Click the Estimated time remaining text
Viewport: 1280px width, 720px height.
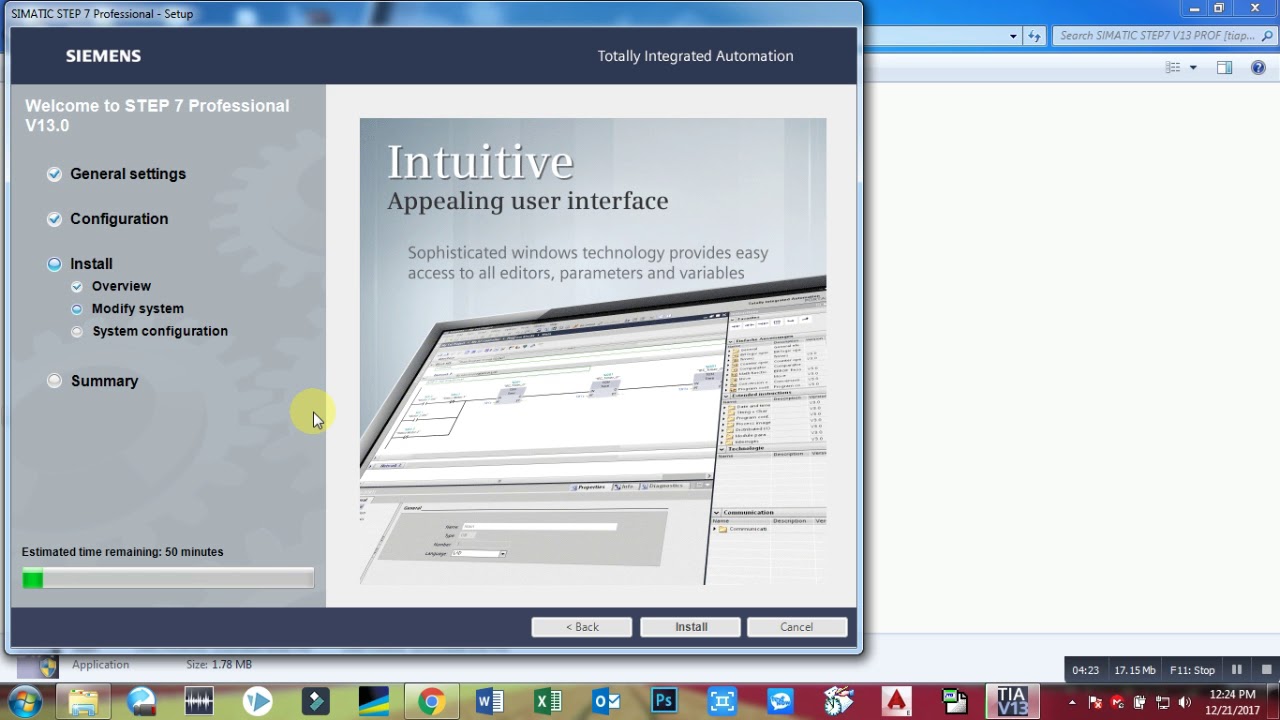pyautogui.click(x=122, y=552)
